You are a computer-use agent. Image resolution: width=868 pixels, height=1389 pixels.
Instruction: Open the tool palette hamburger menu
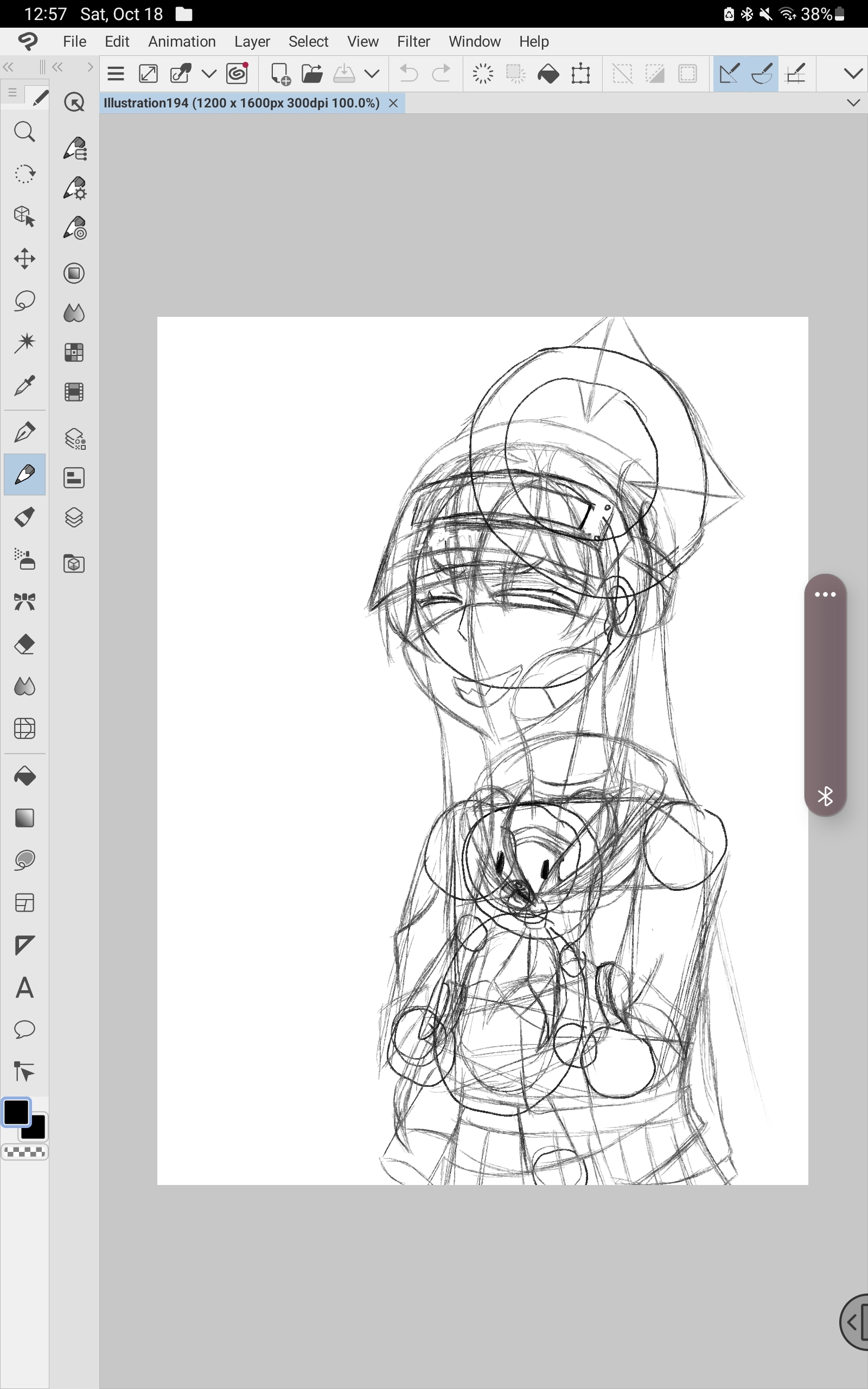12,92
